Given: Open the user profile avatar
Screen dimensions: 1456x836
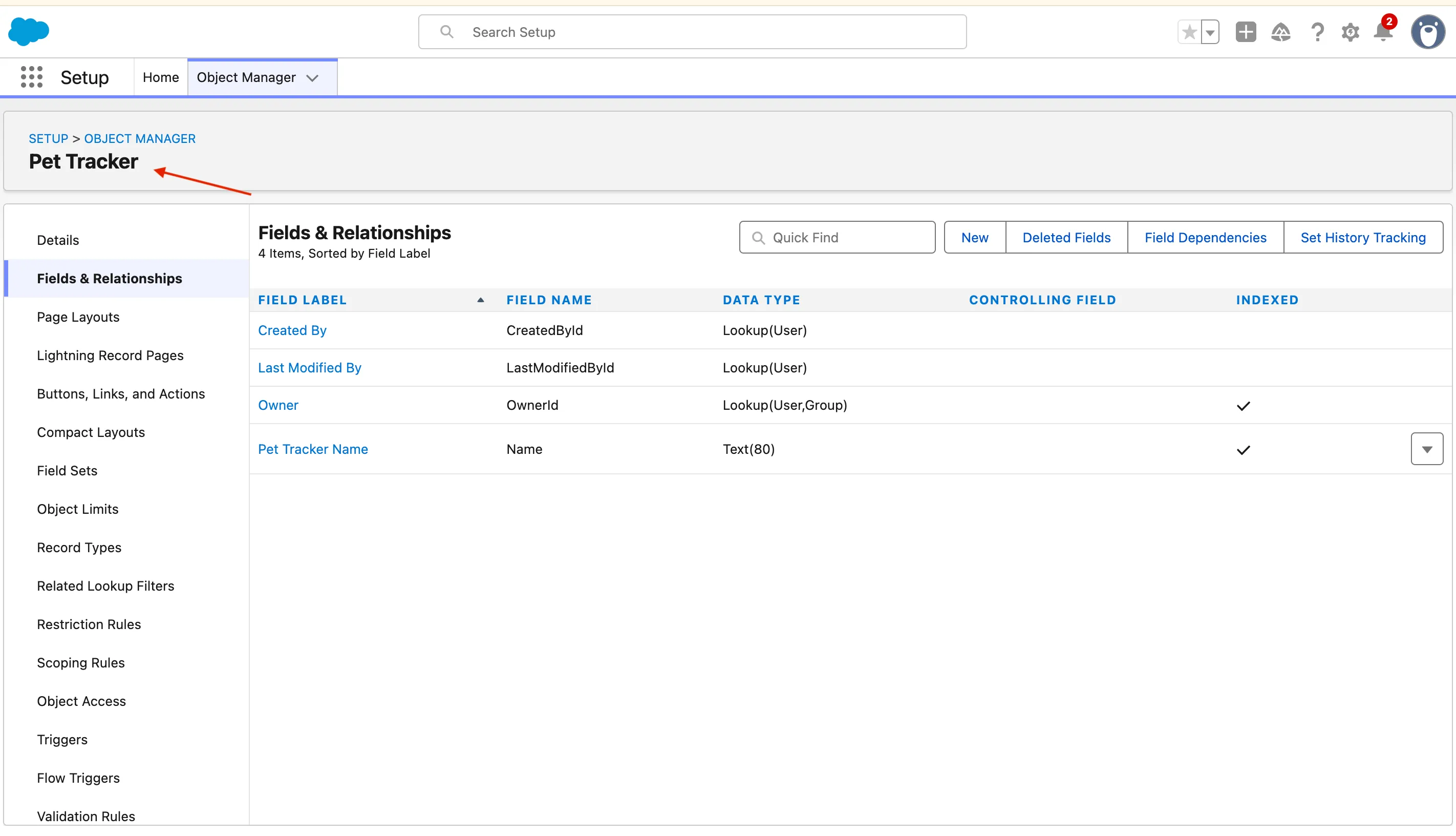Looking at the screenshot, I should click(1427, 32).
